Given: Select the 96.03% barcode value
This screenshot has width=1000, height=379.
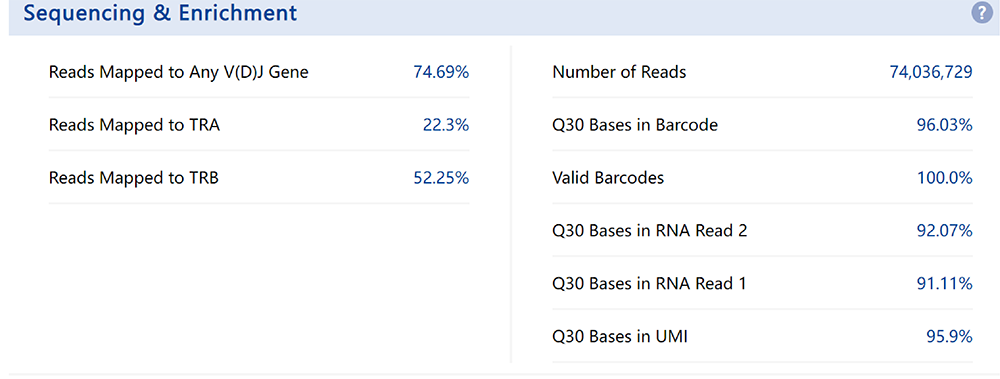Looking at the screenshot, I should [945, 125].
